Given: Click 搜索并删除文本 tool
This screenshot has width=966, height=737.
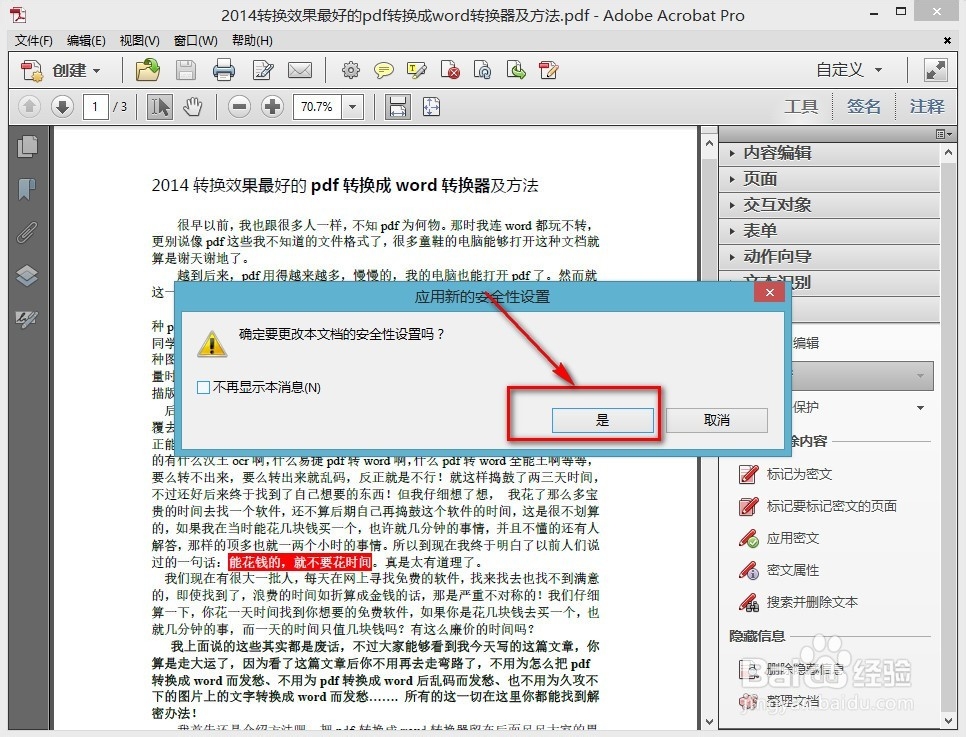Looking at the screenshot, I should click(798, 602).
